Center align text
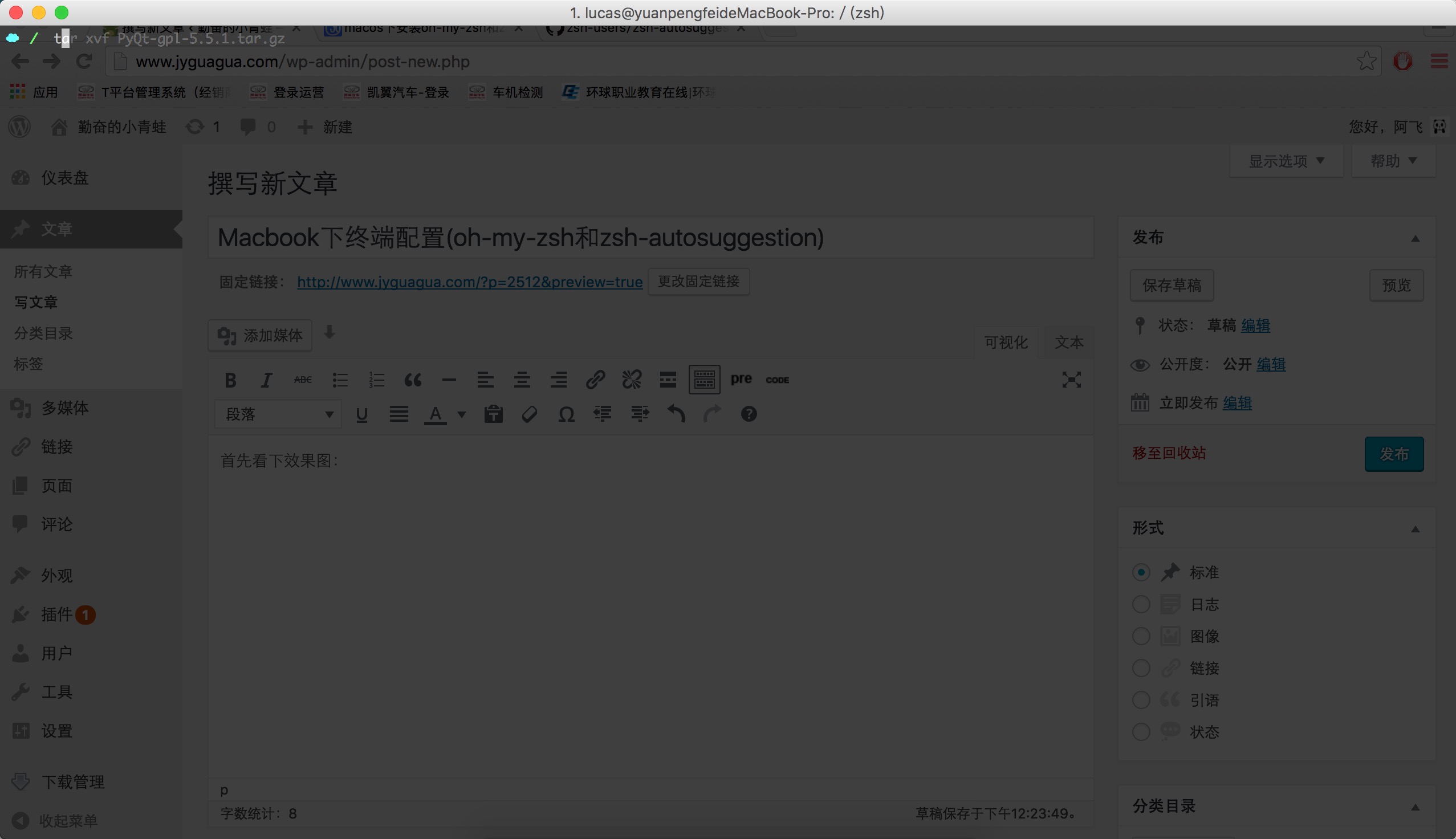1456x839 pixels. tap(522, 380)
